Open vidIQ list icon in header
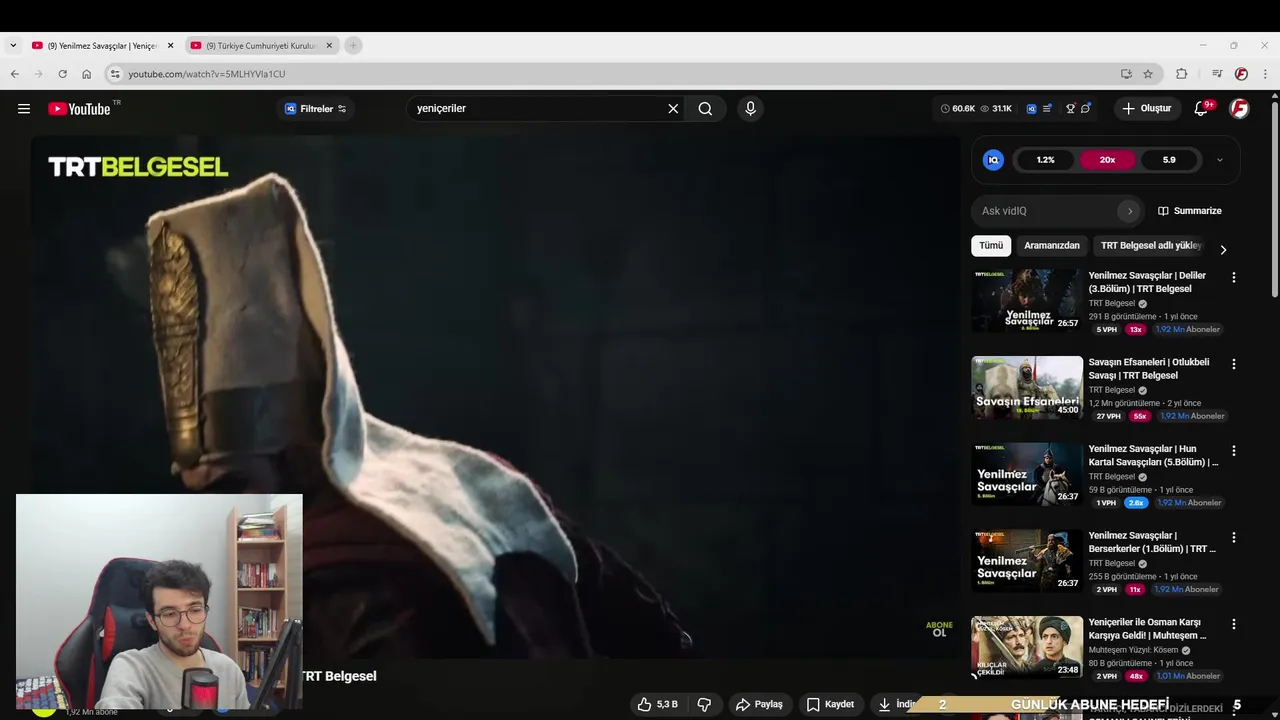Screen dimensions: 1280x720 (x=1047, y=109)
